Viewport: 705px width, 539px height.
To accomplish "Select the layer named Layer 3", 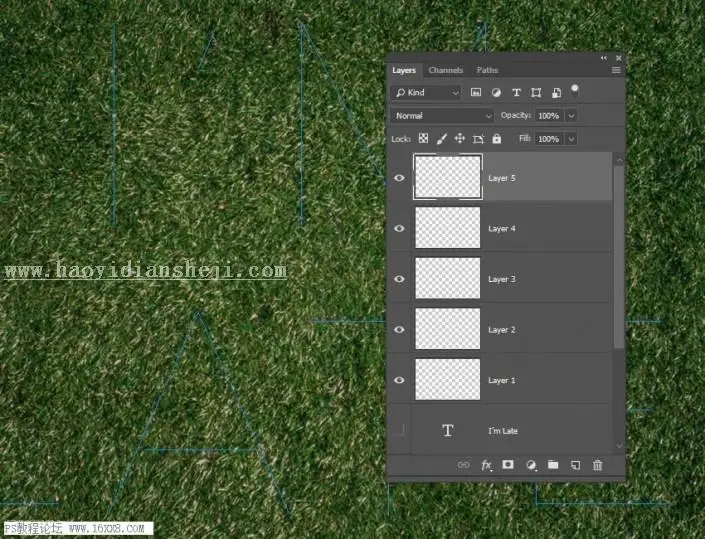I will pyautogui.click(x=502, y=279).
